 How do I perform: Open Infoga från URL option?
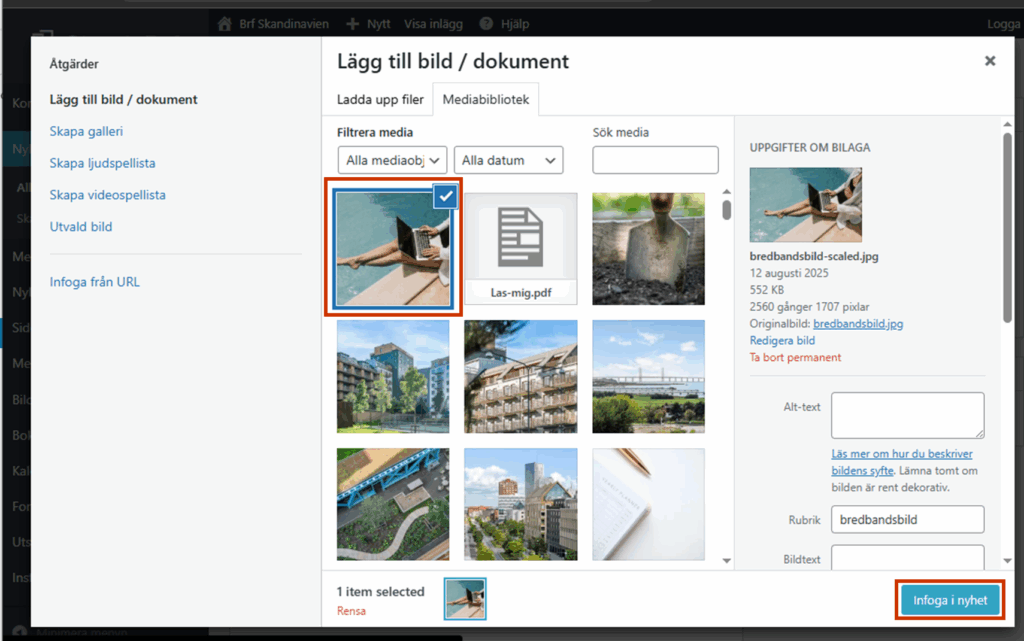pyautogui.click(x=95, y=282)
